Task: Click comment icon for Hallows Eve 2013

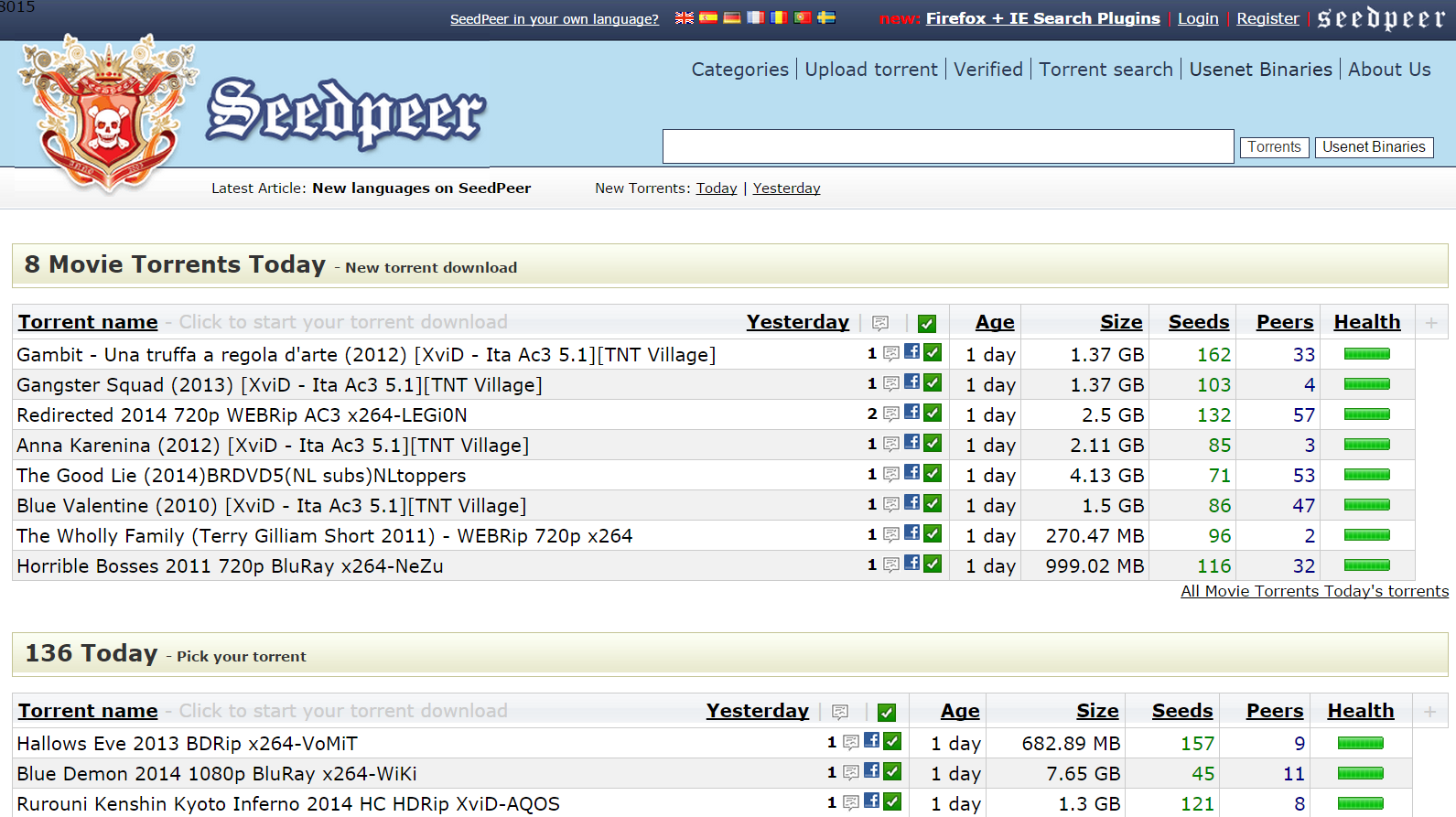Action: 850,743
